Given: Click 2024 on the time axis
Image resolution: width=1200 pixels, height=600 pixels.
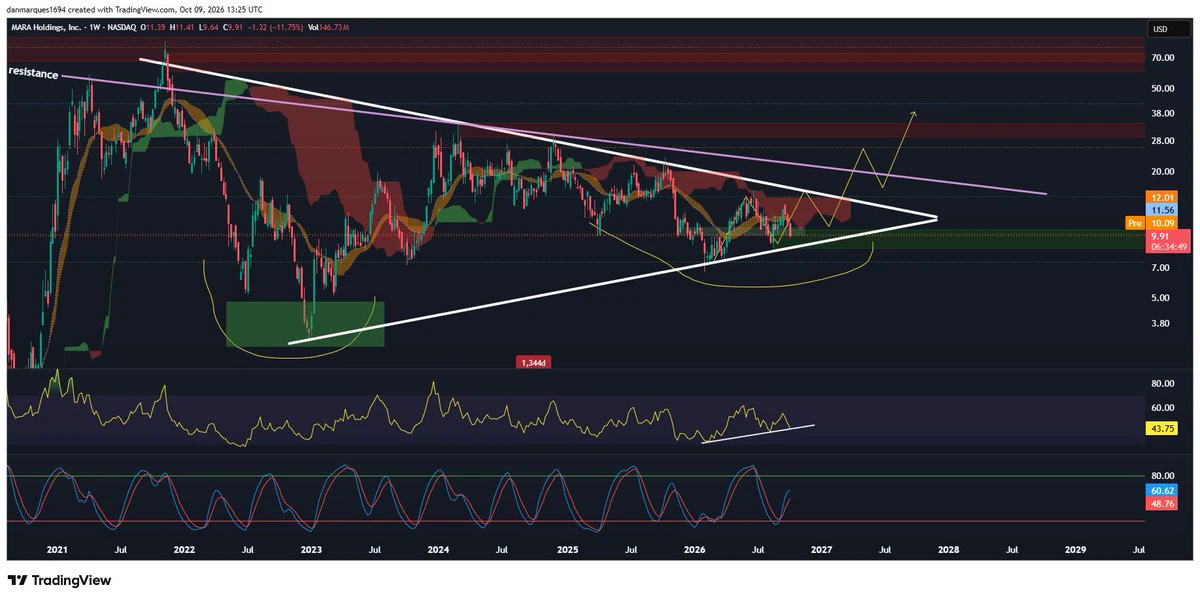Looking at the screenshot, I should (438, 550).
